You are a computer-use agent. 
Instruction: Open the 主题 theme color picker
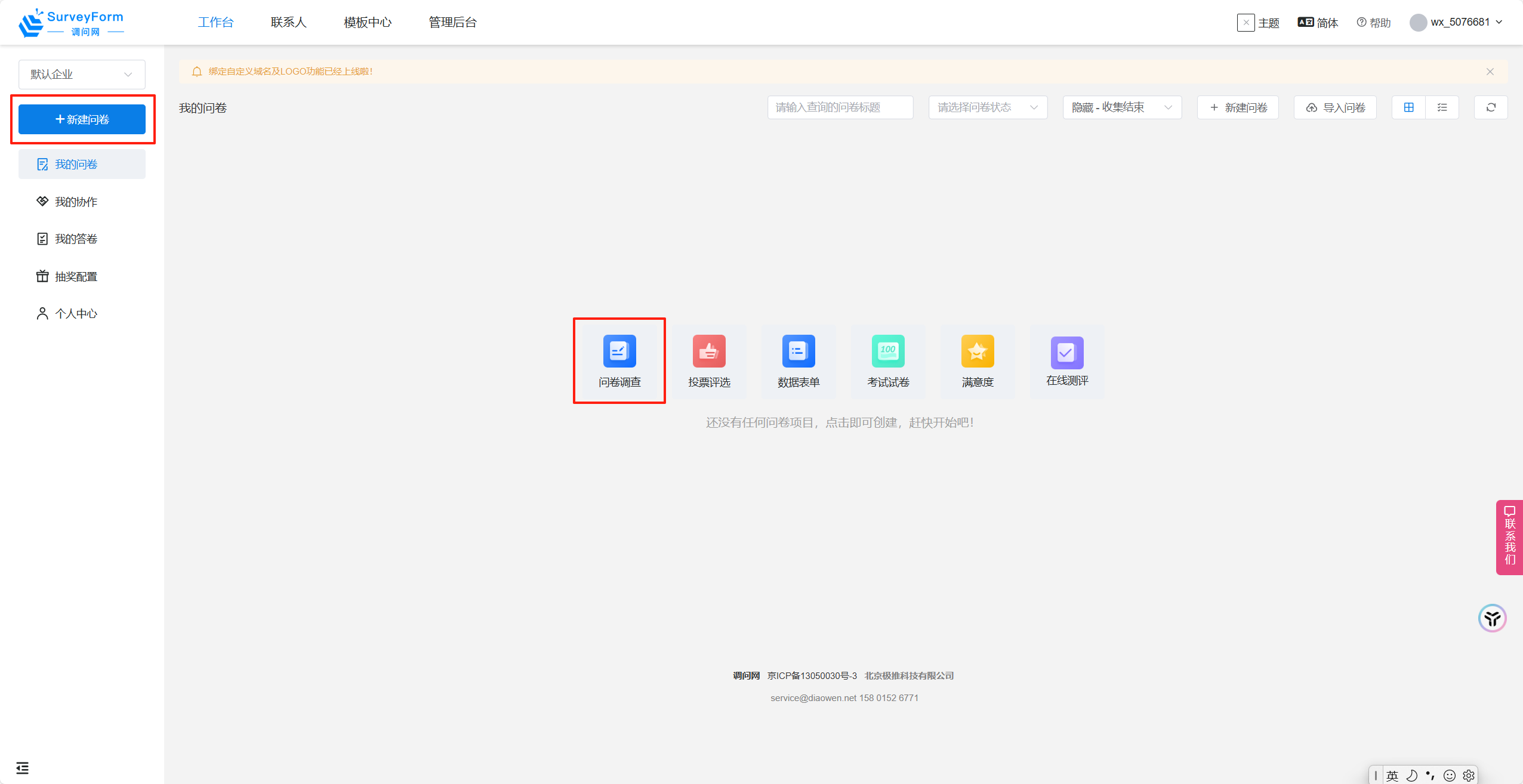point(1245,23)
